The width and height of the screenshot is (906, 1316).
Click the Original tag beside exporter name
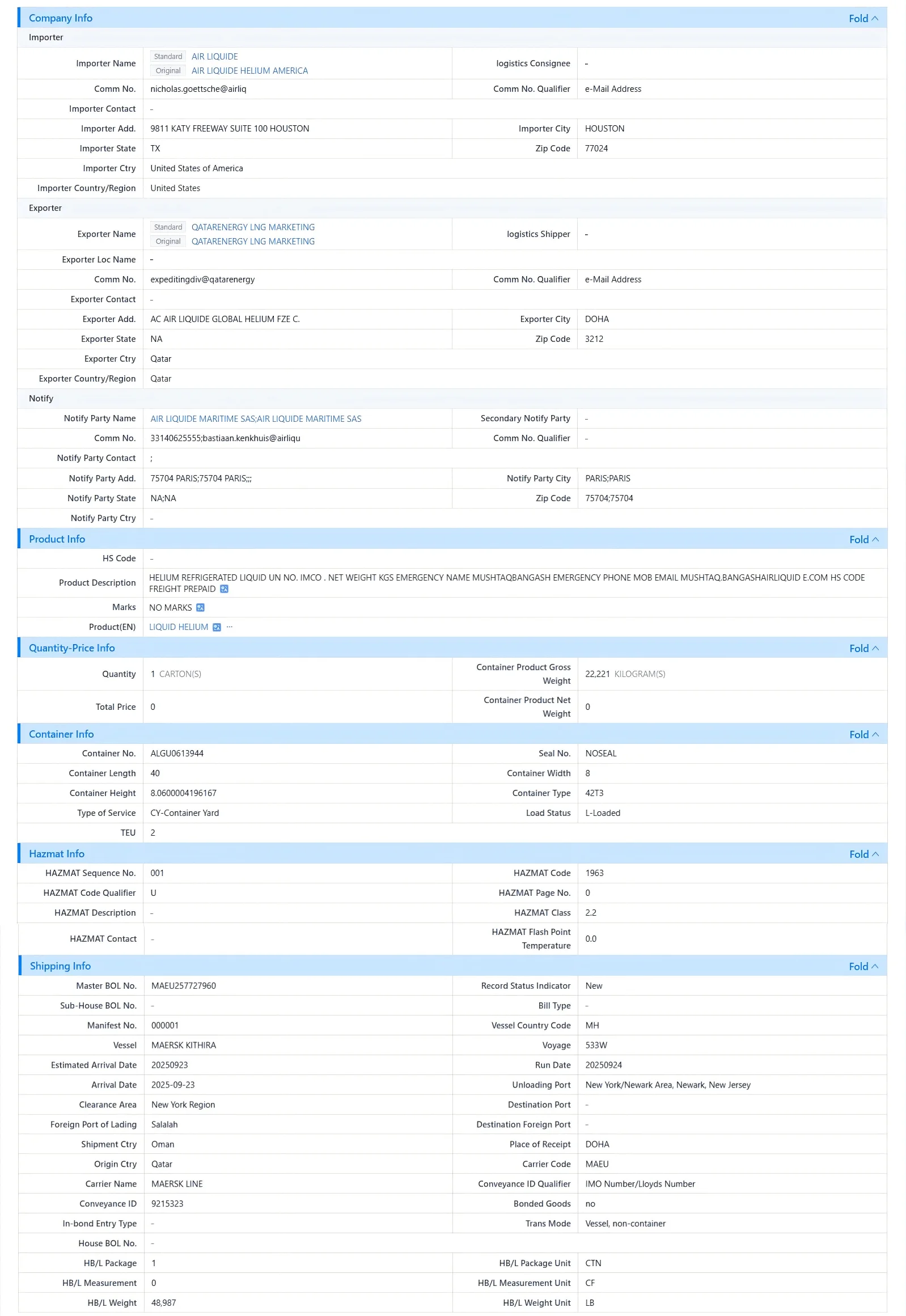[x=168, y=242]
